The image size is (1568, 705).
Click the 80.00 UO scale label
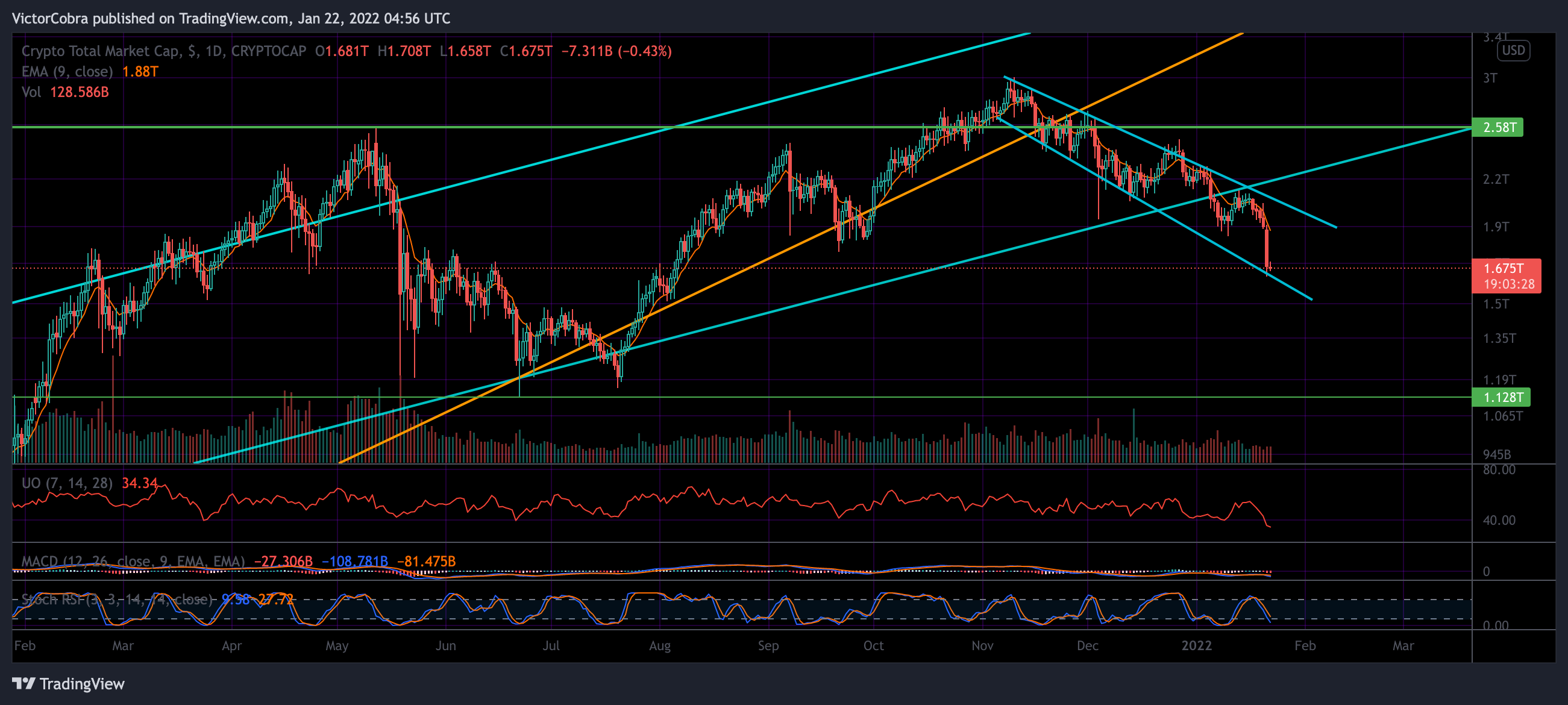[1499, 469]
